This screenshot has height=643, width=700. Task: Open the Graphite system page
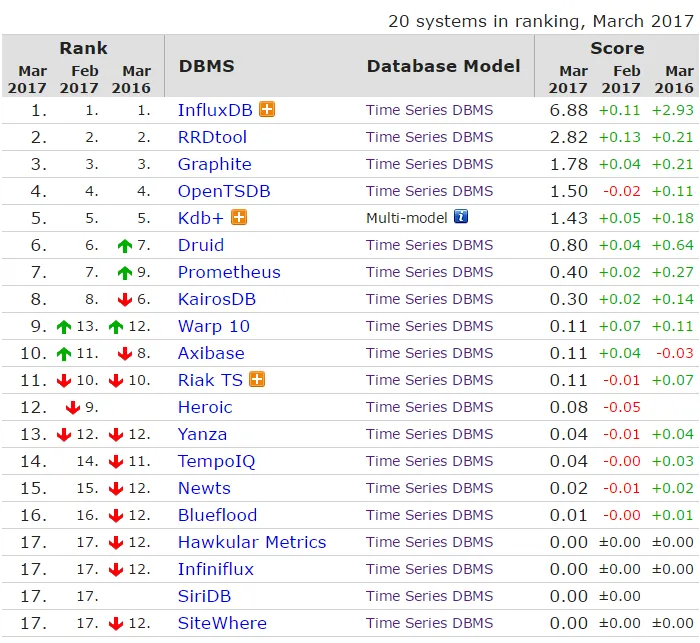click(x=214, y=164)
